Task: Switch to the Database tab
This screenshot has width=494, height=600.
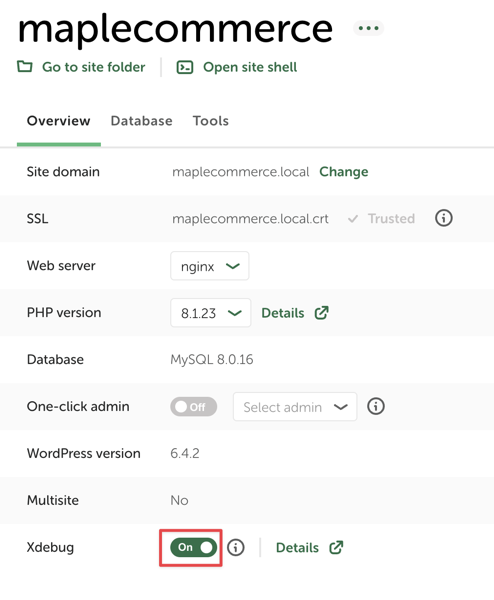Action: click(142, 121)
